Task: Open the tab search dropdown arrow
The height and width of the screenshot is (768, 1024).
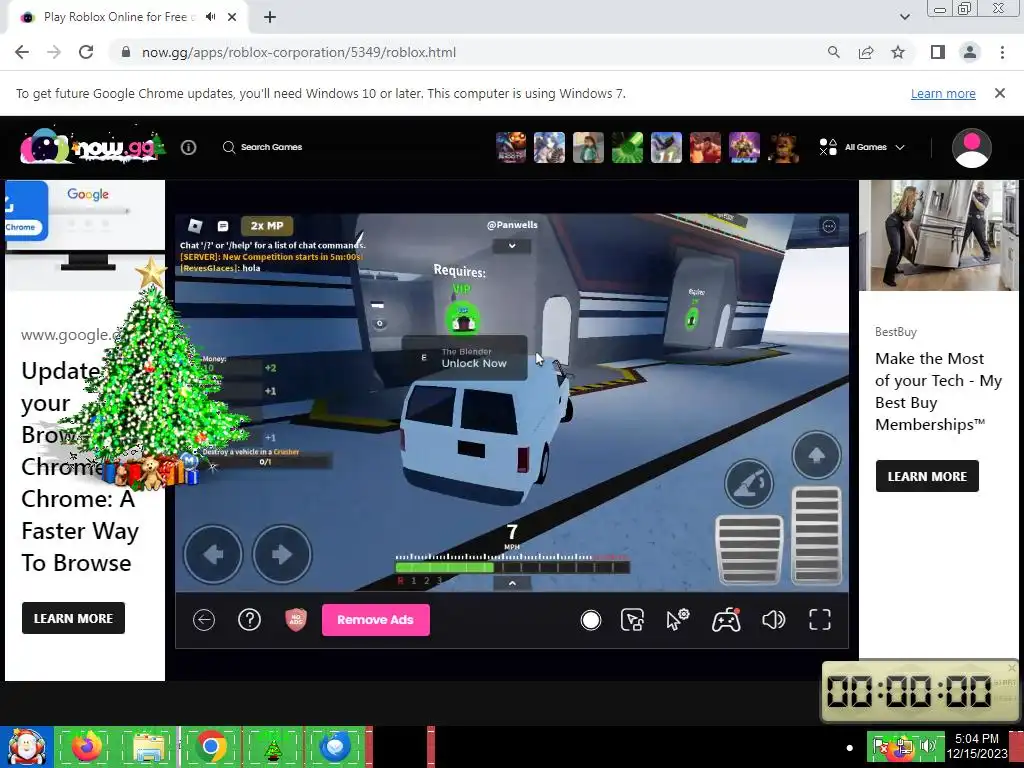Action: click(x=904, y=17)
